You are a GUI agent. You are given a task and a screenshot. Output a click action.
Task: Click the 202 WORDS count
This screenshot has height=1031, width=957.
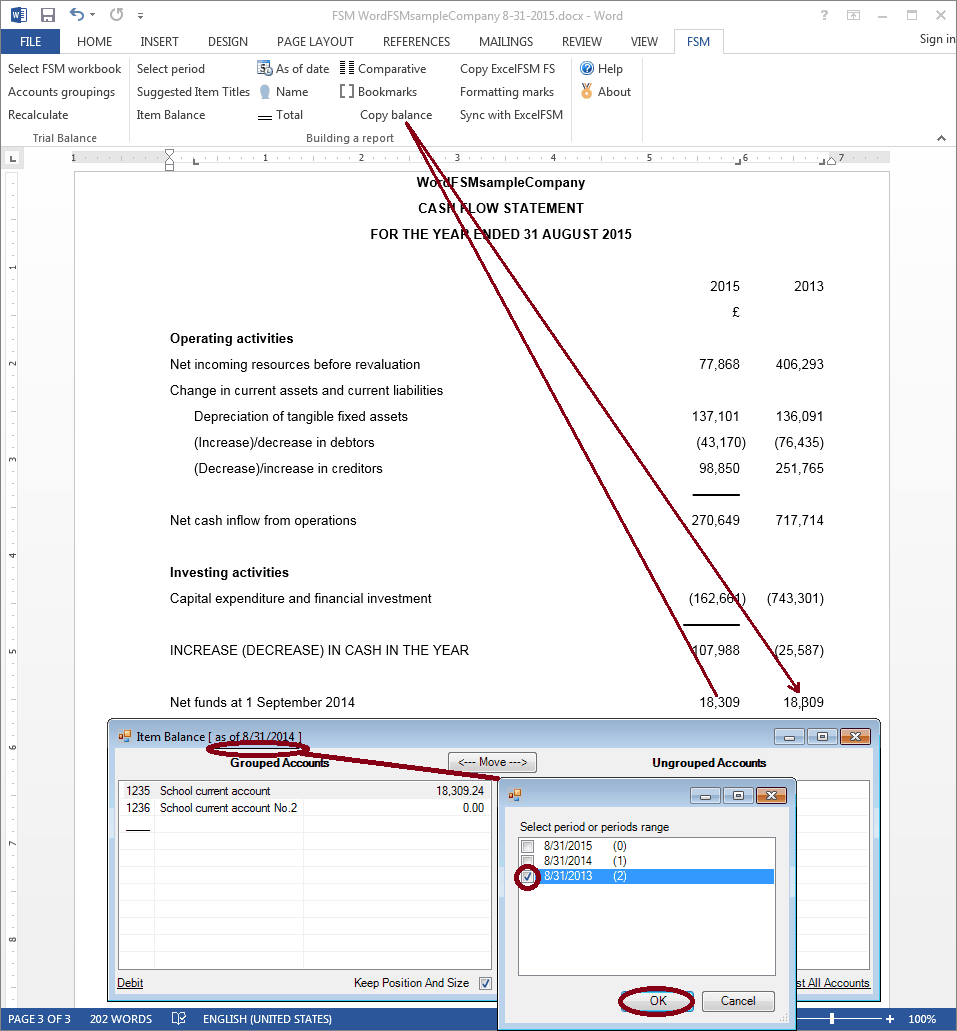click(x=121, y=1019)
